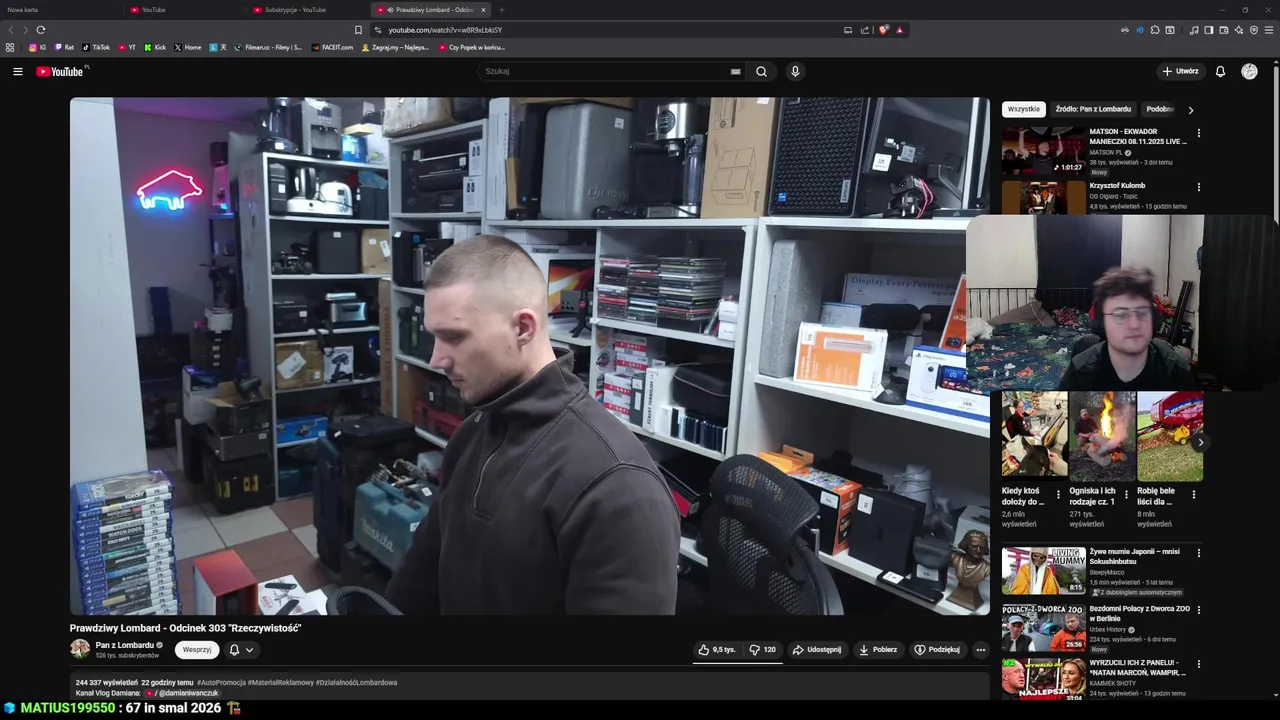Open the browser sidebar panel icon
The width and height of the screenshot is (1280, 720).
click(x=1209, y=30)
